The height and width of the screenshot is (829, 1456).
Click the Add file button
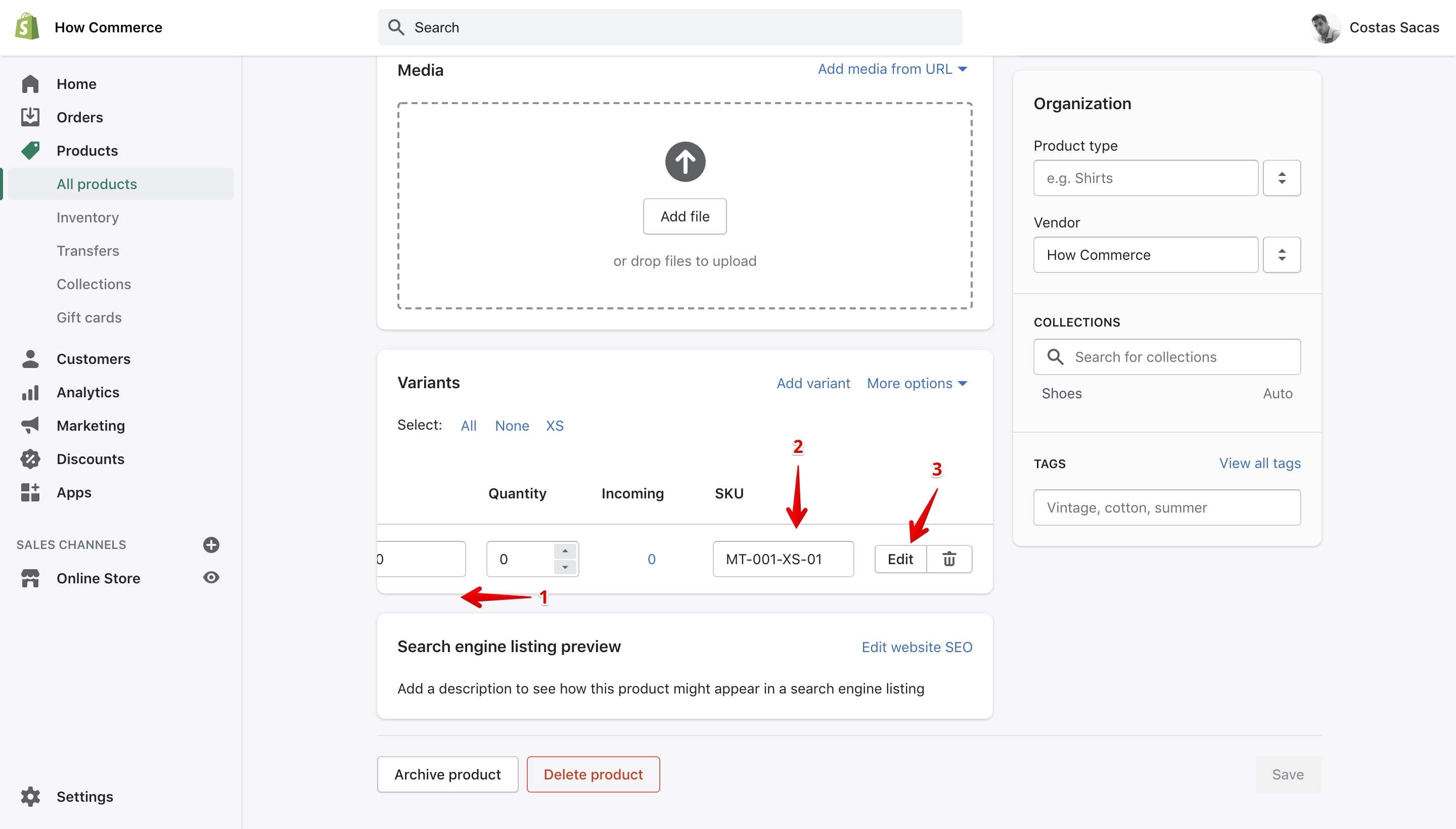coord(685,216)
